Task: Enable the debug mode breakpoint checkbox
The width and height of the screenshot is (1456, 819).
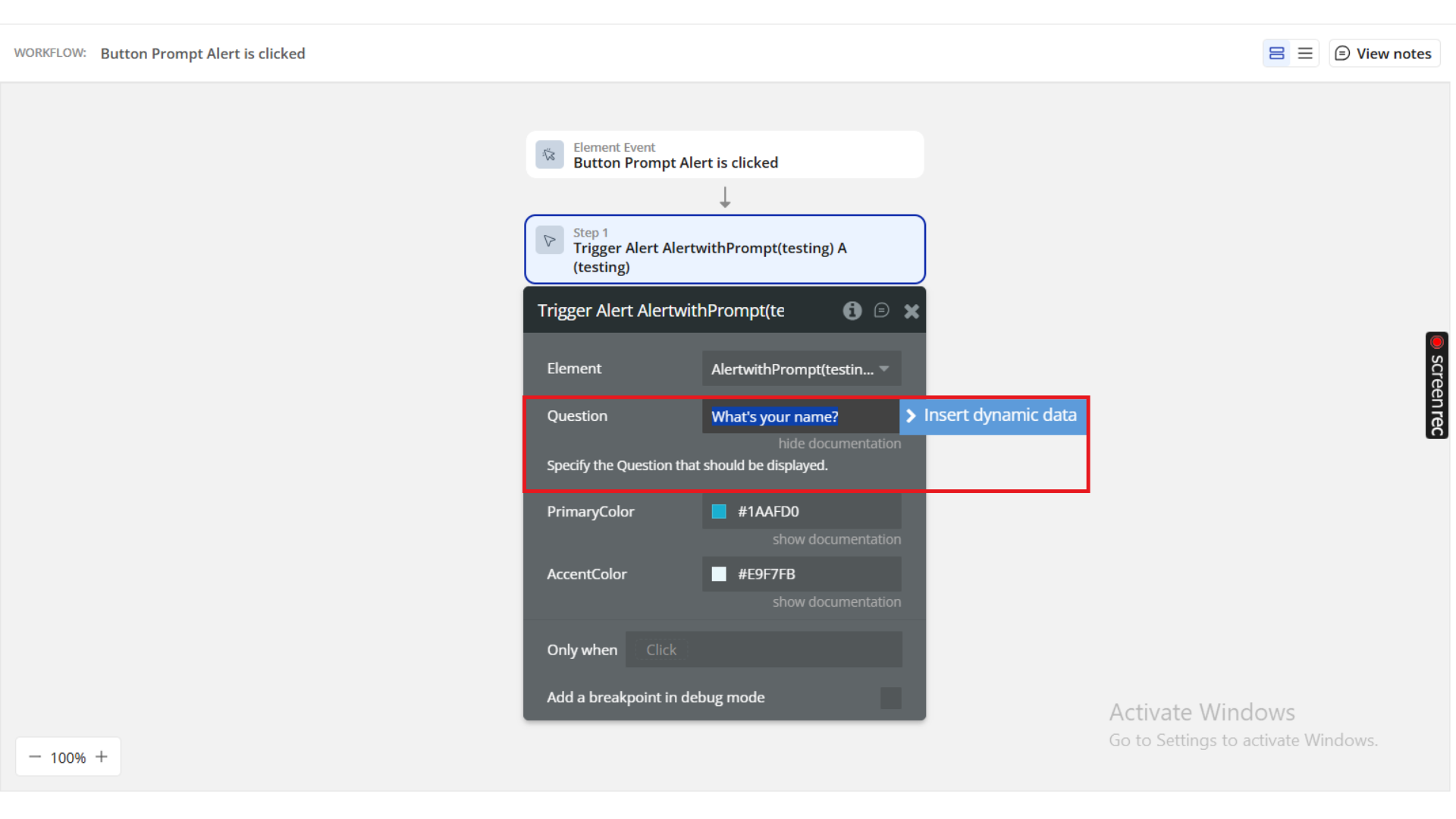Action: pos(890,698)
